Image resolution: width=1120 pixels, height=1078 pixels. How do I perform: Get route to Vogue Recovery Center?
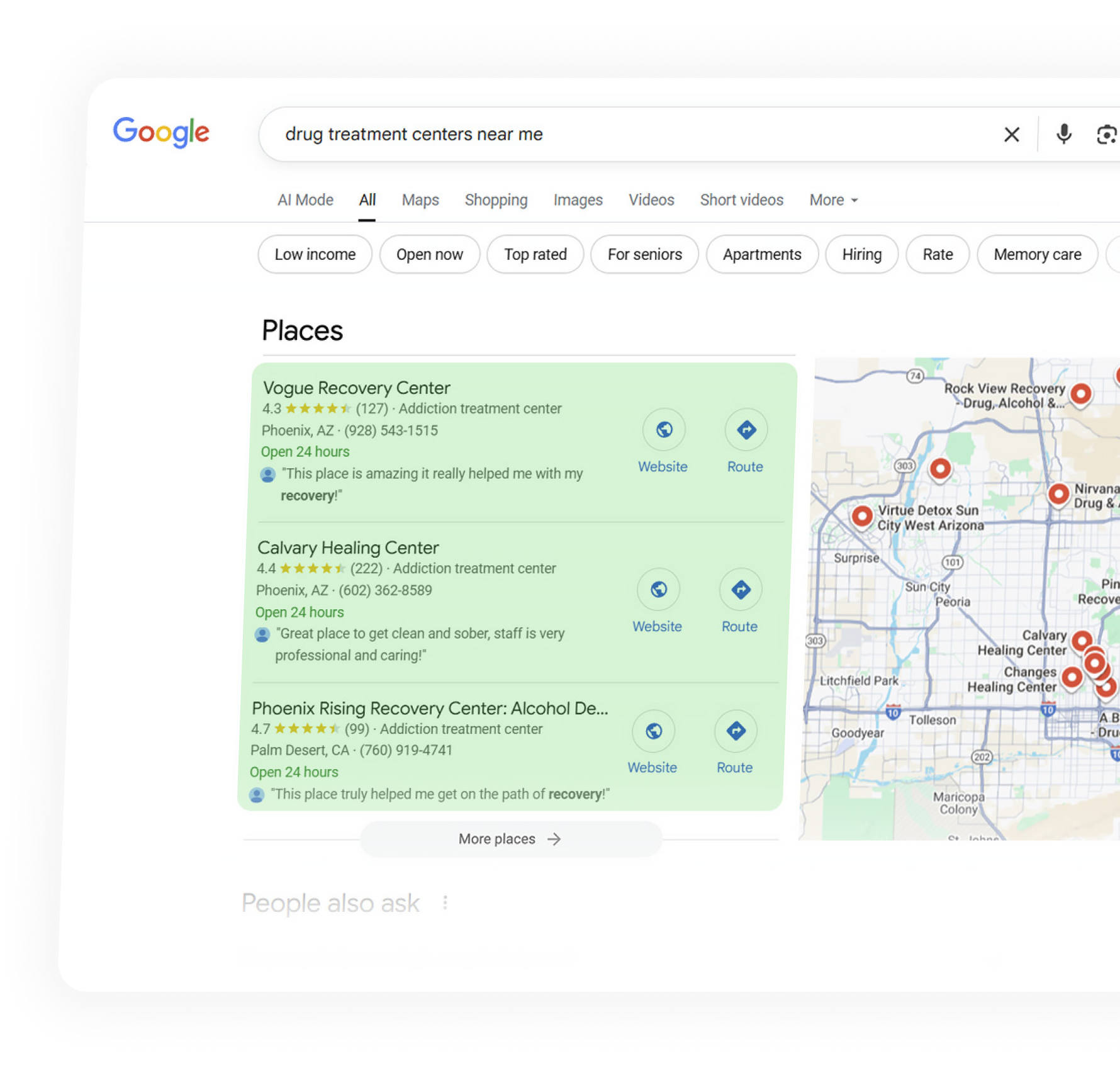tap(746, 430)
